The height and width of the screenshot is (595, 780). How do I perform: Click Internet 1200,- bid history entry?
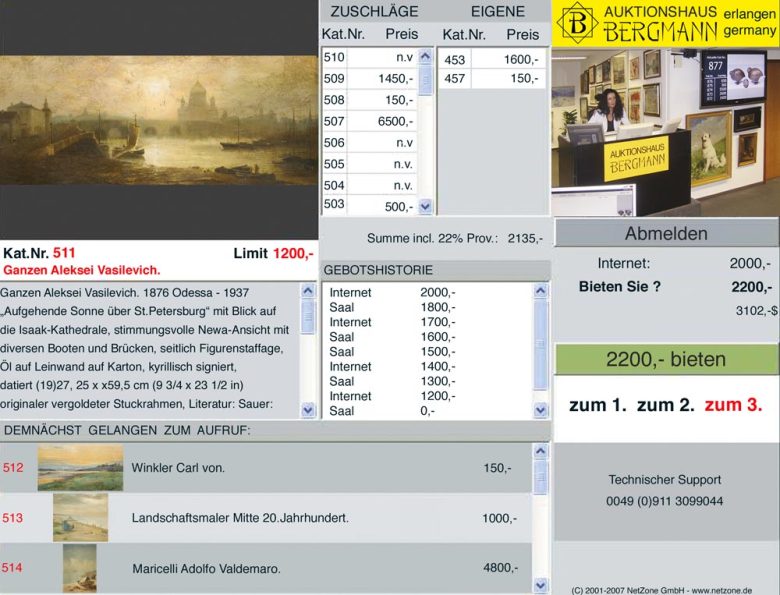392,397
